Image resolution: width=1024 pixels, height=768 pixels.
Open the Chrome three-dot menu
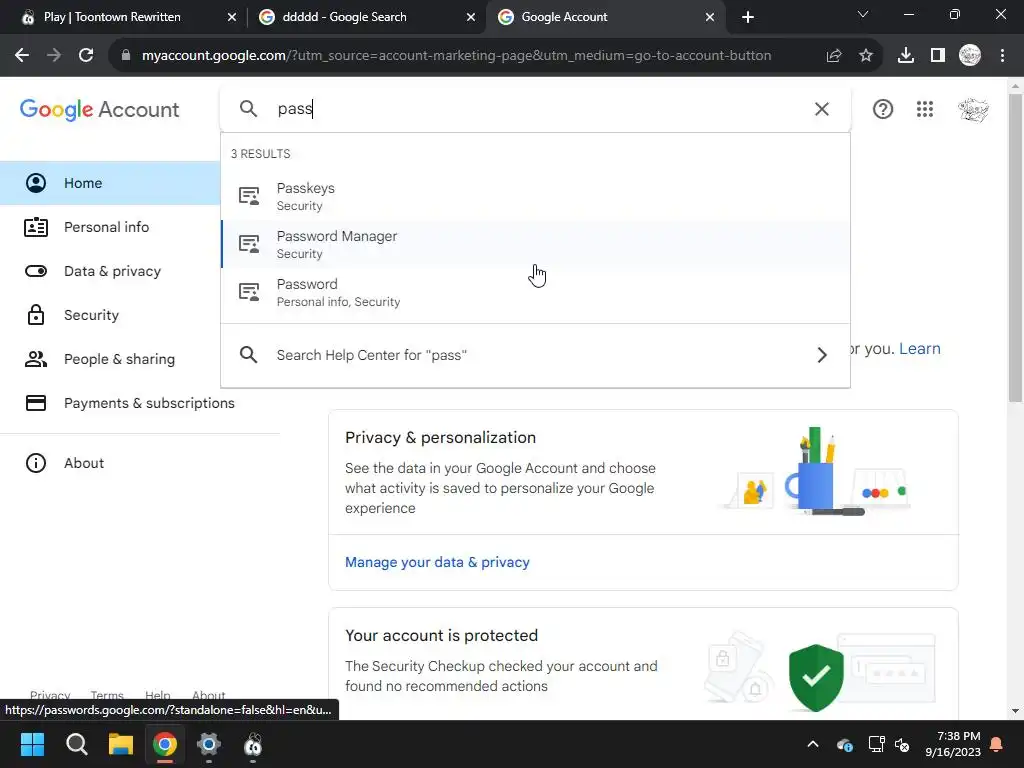1002,56
